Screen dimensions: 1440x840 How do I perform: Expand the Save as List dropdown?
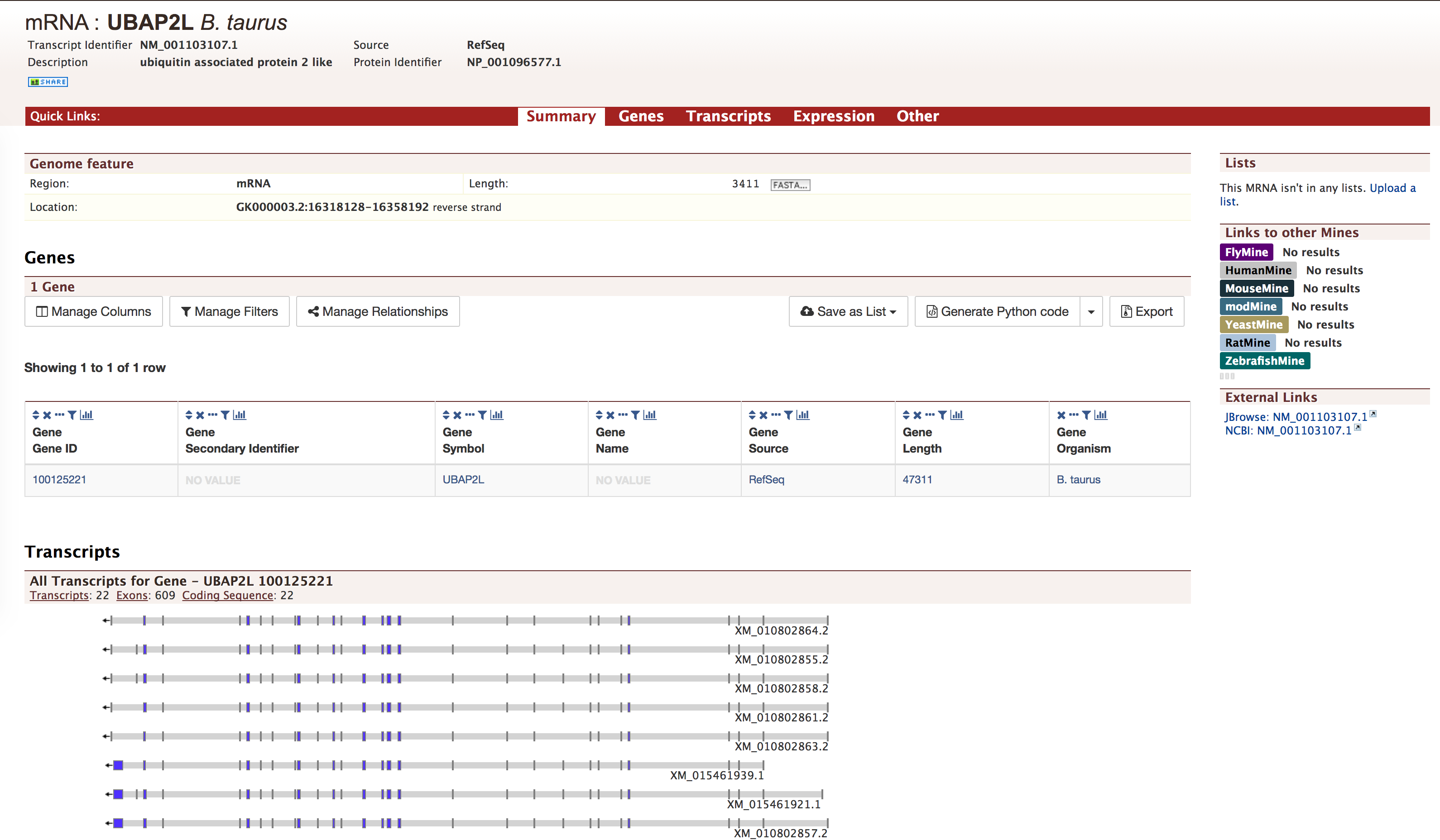(849, 312)
